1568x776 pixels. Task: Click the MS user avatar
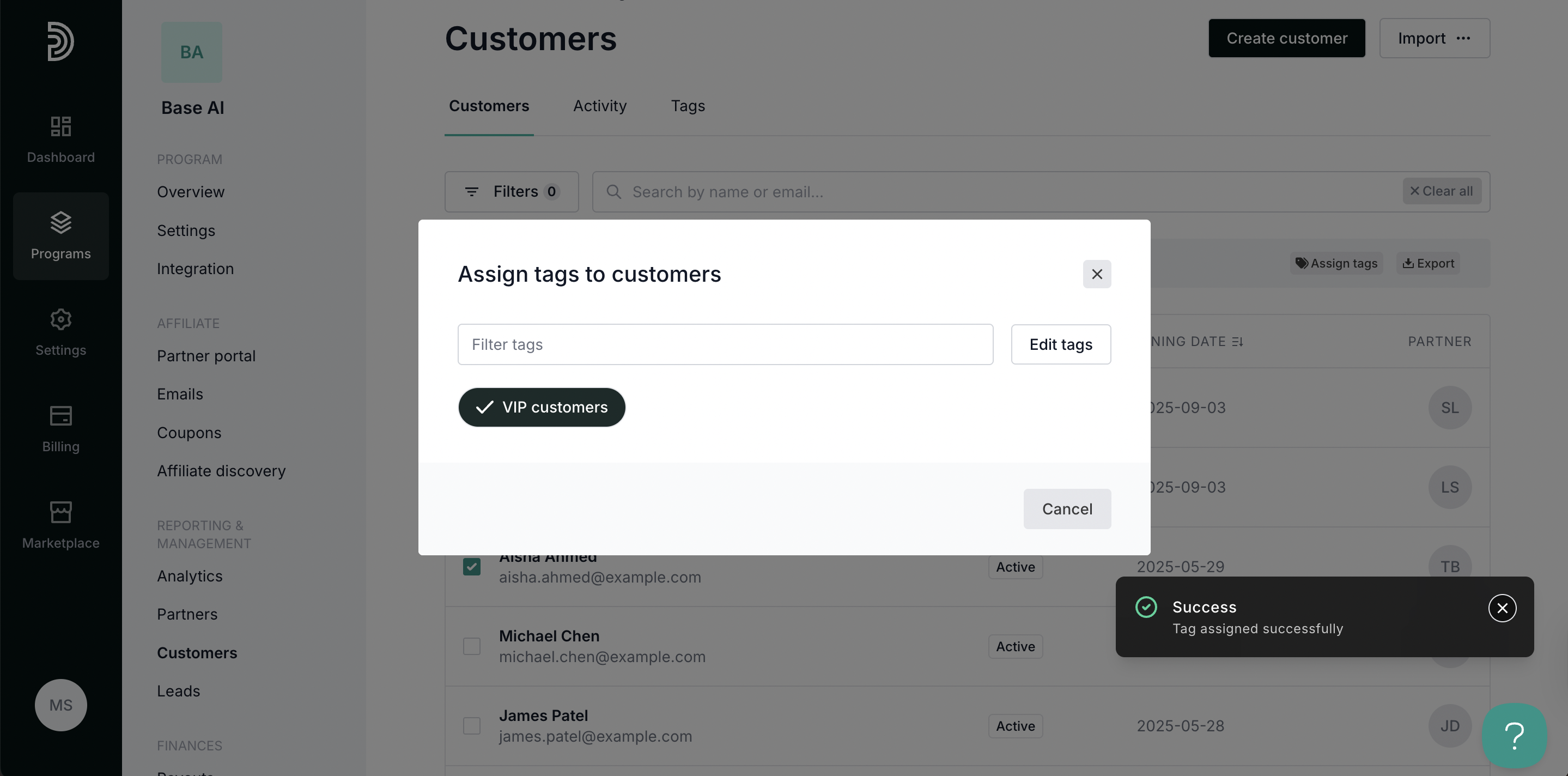60,705
